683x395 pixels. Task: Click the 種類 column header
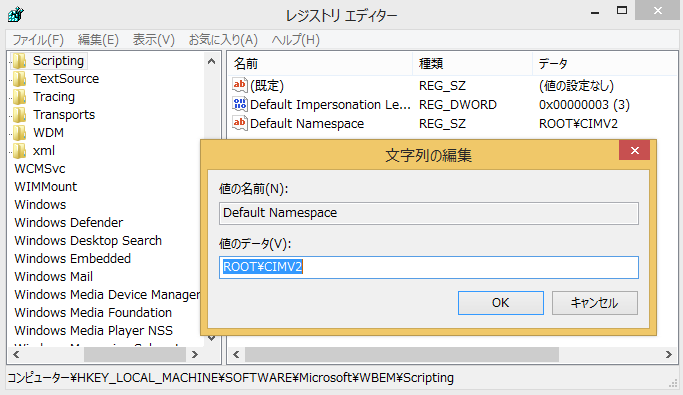coord(473,64)
